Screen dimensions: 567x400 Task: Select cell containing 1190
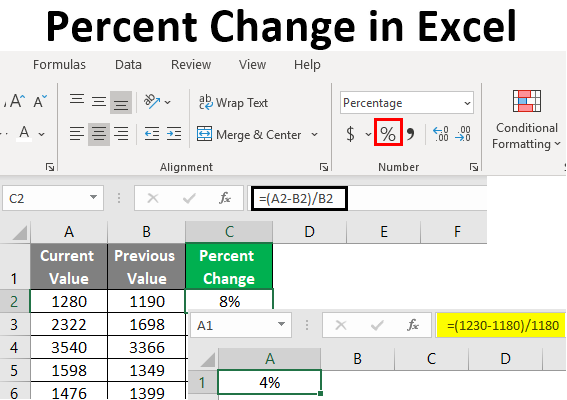[x=146, y=301]
